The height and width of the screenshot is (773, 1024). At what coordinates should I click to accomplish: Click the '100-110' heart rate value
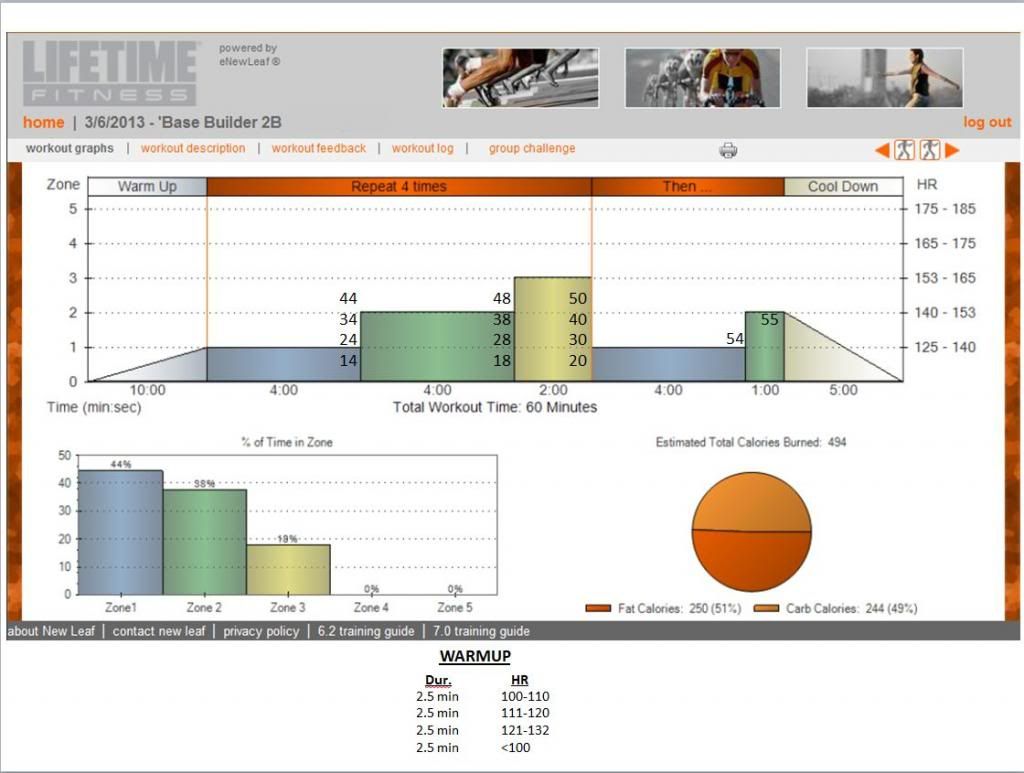(525, 696)
